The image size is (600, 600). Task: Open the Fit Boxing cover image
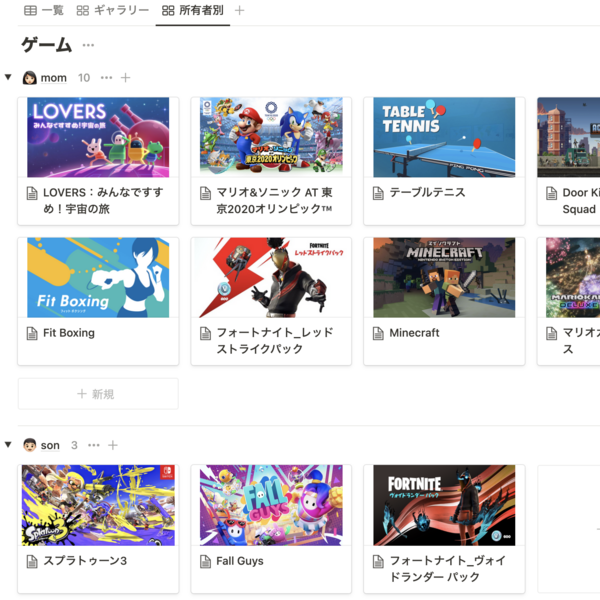(x=98, y=277)
